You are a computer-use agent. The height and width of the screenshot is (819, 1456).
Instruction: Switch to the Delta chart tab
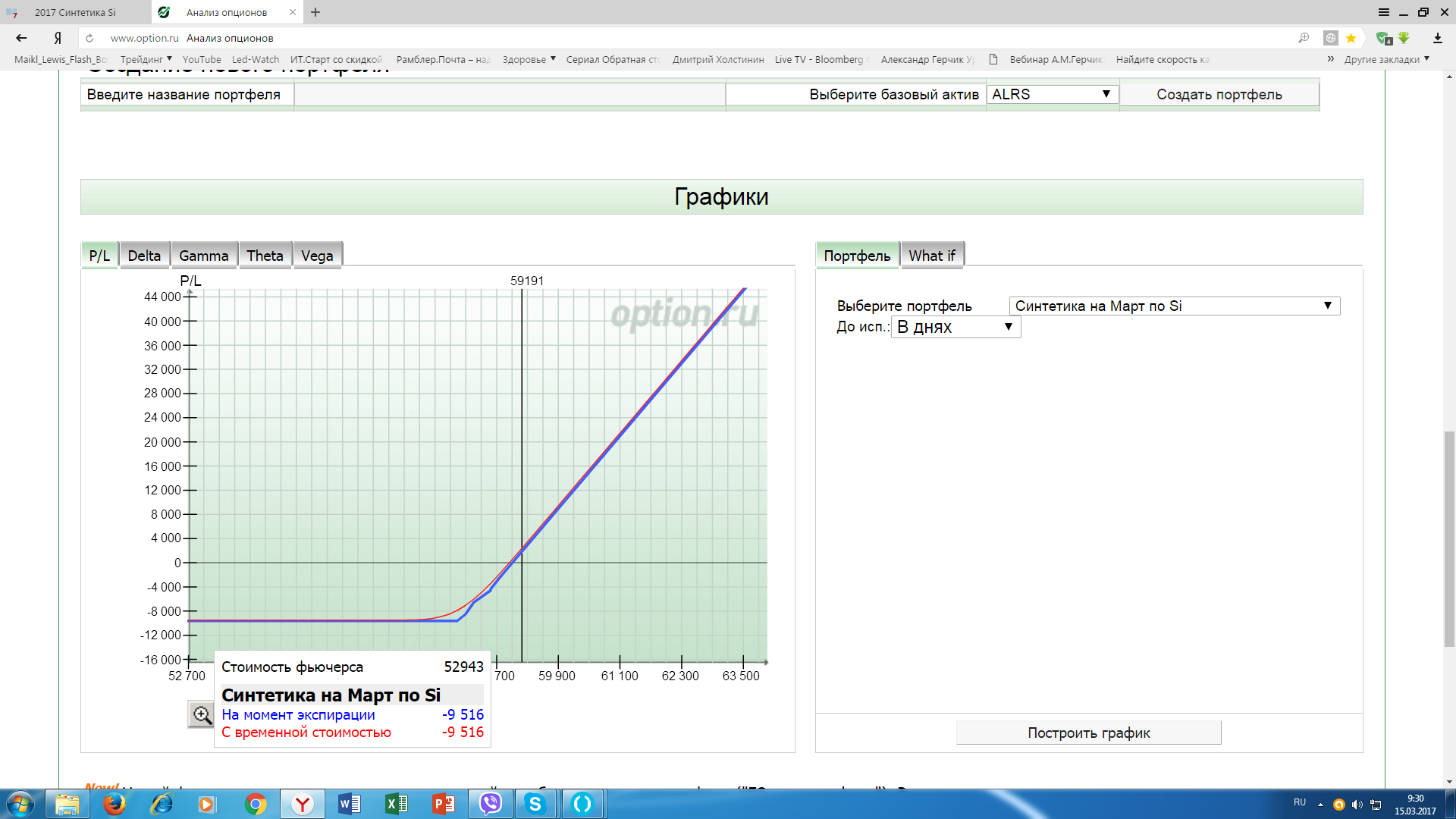(144, 256)
